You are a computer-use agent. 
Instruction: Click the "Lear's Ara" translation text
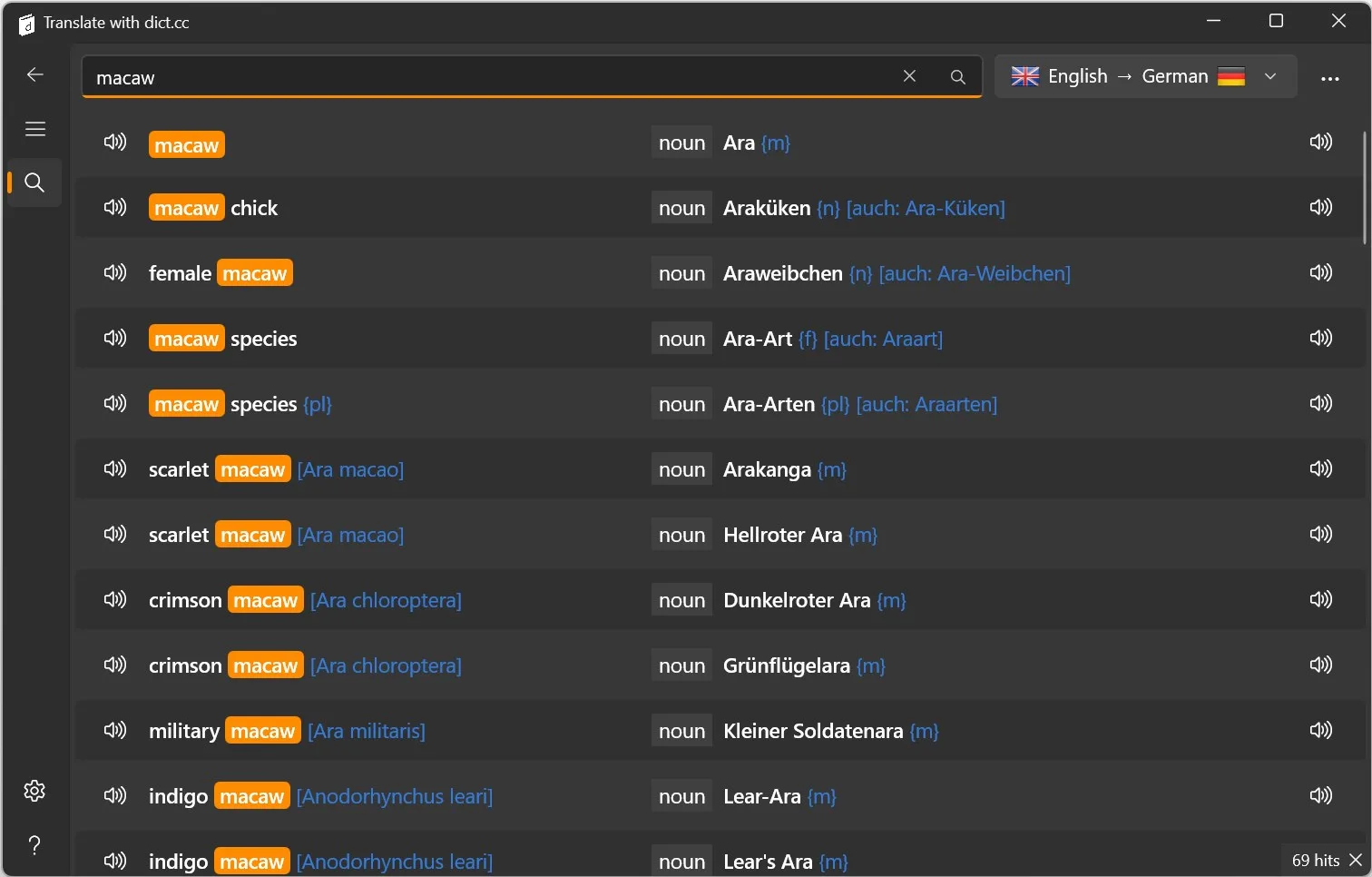[768, 862]
